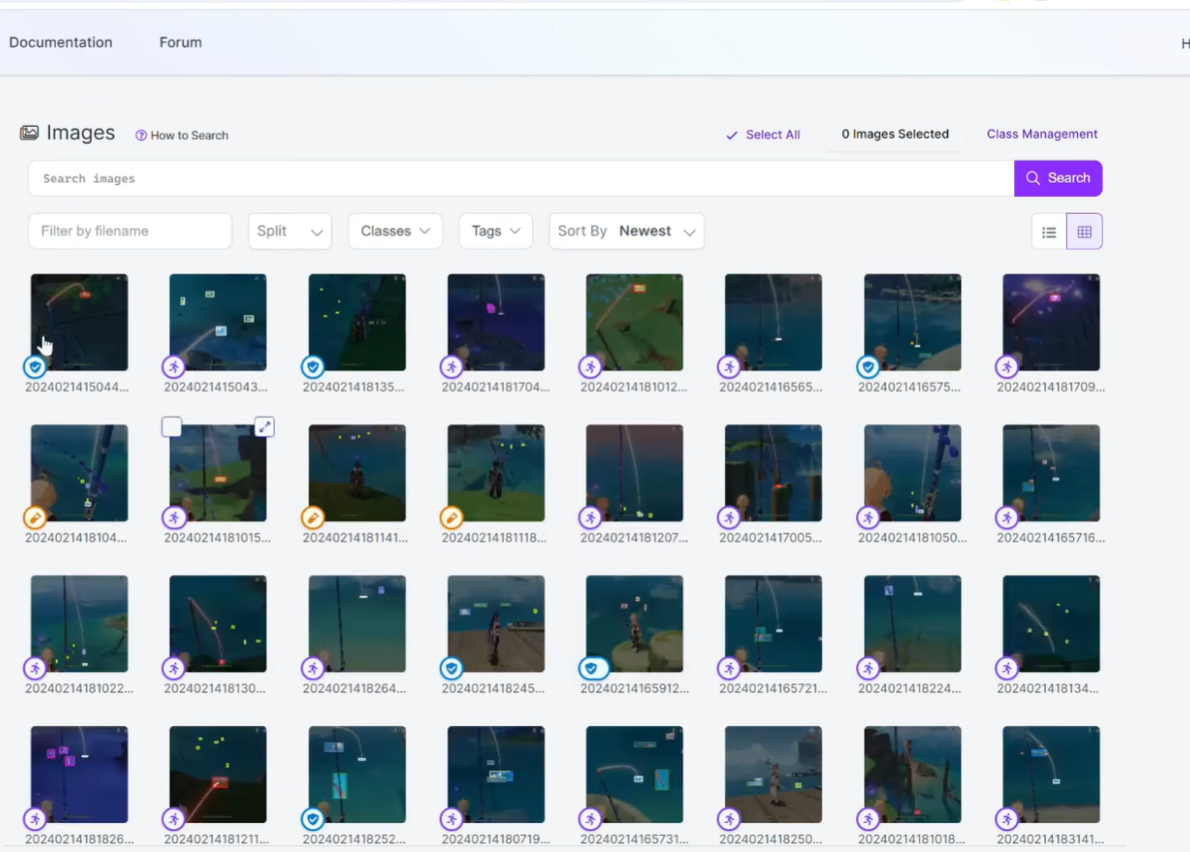Open thumbnail of image 20240214165731...
This screenshot has height=852, width=1190.
click(634, 775)
